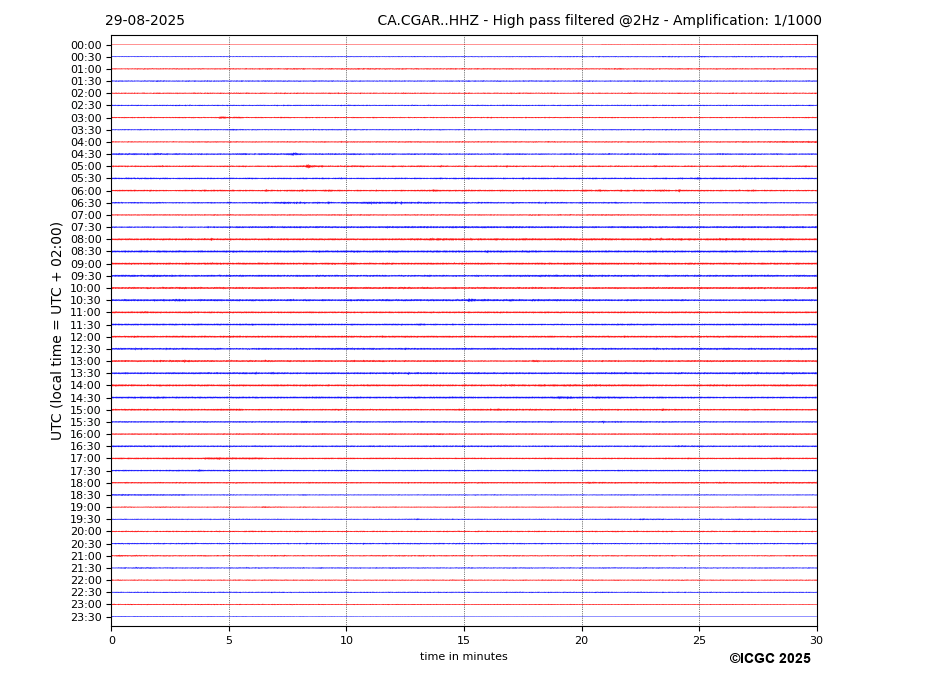Screen dimensions: 927x696
Task: Select the 06:00 row label
Action: pyautogui.click(x=86, y=191)
